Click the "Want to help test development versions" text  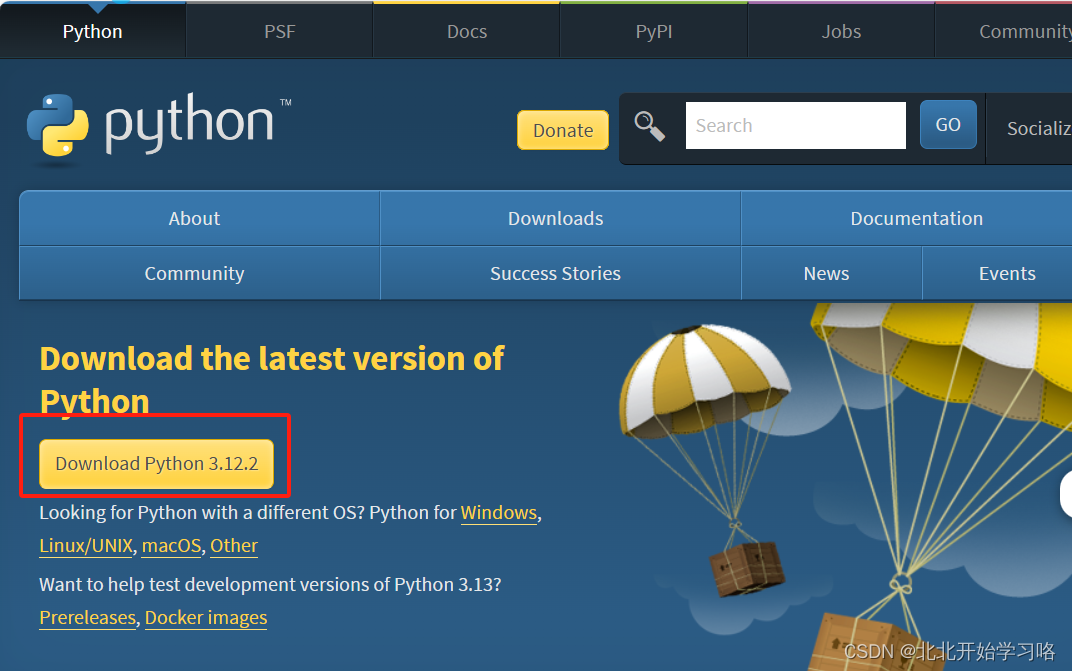pyautogui.click(x=270, y=585)
